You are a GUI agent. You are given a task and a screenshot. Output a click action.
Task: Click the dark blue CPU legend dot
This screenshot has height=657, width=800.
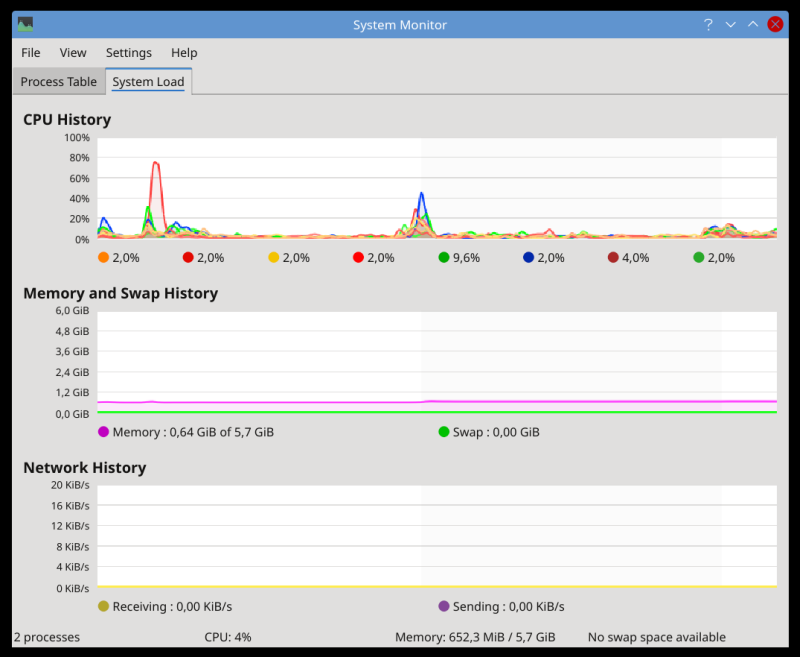pos(528,258)
